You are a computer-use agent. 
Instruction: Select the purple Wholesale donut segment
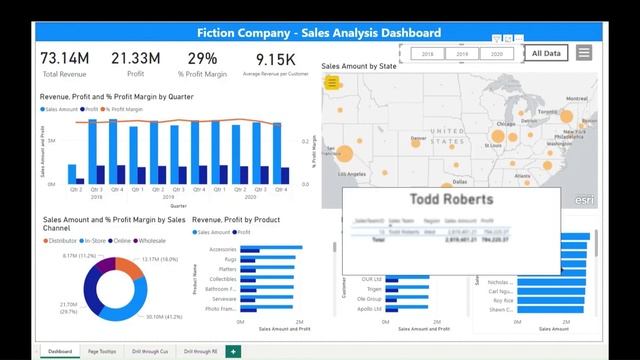[x=107, y=264]
